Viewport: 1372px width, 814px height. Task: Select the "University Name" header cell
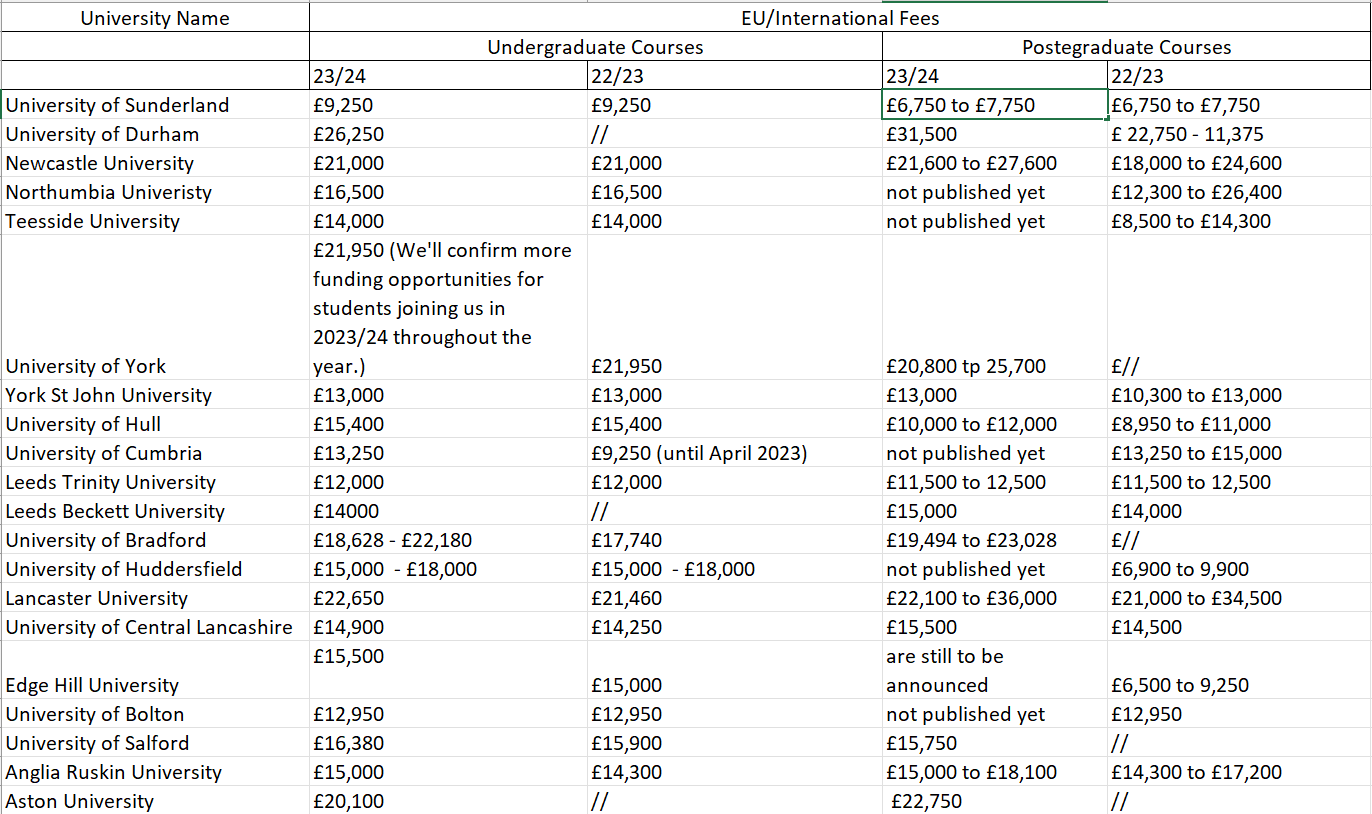155,18
